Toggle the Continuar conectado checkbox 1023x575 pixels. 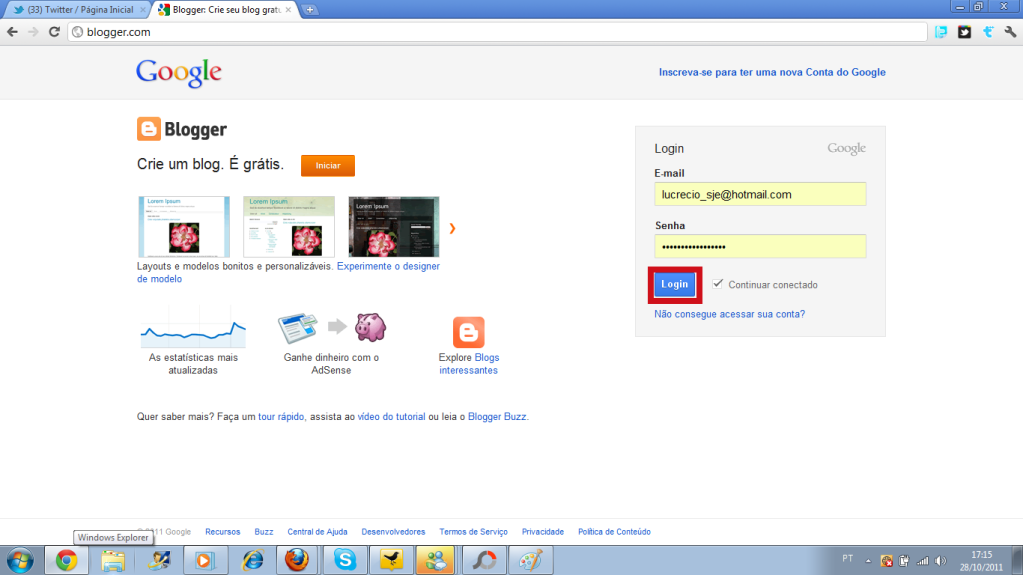[718, 284]
